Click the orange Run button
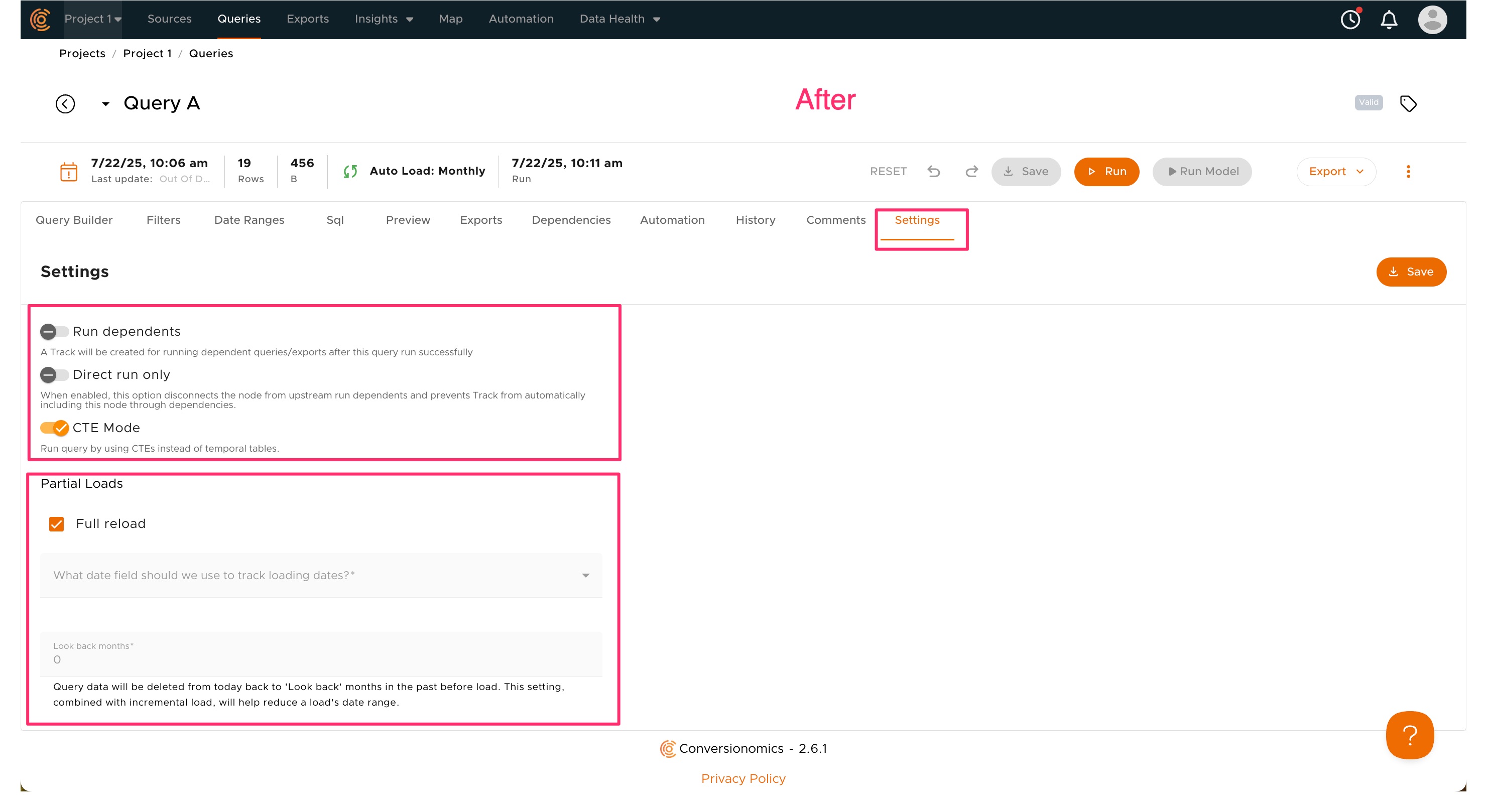The height and width of the screenshot is (812, 1487). (x=1106, y=172)
